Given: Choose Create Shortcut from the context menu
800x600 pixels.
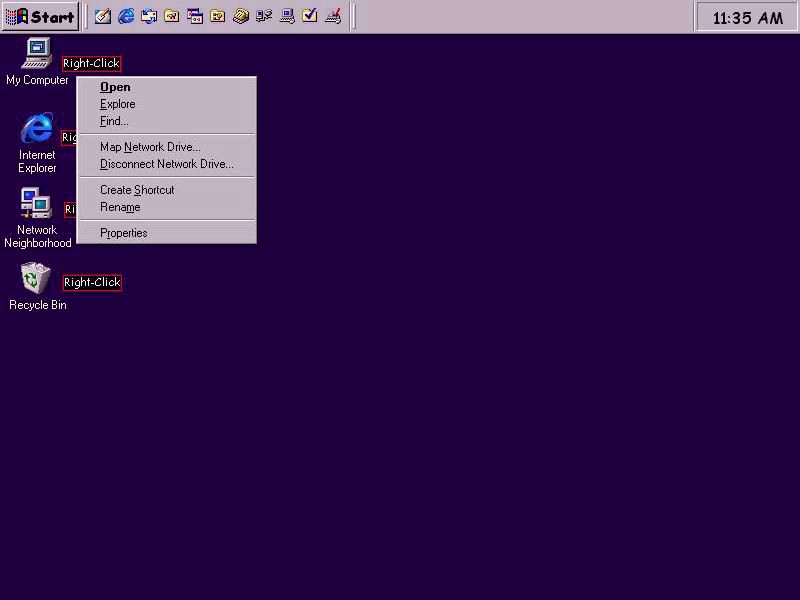Looking at the screenshot, I should tap(166, 190).
